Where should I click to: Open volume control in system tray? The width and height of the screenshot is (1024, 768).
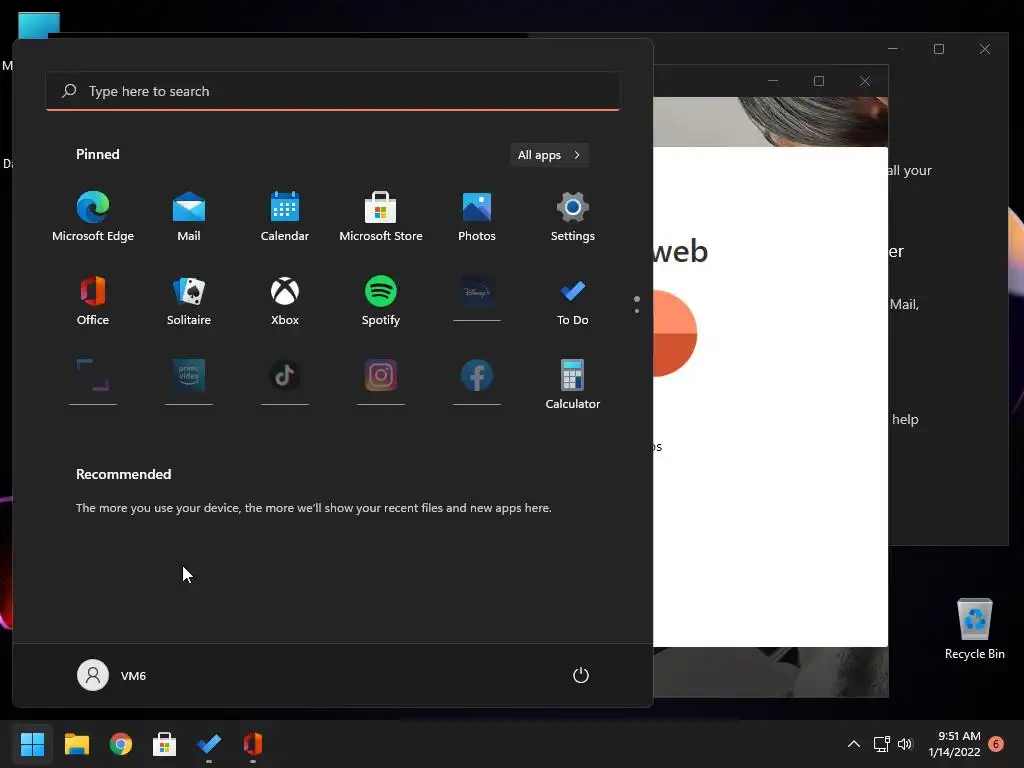pyautogui.click(x=904, y=744)
